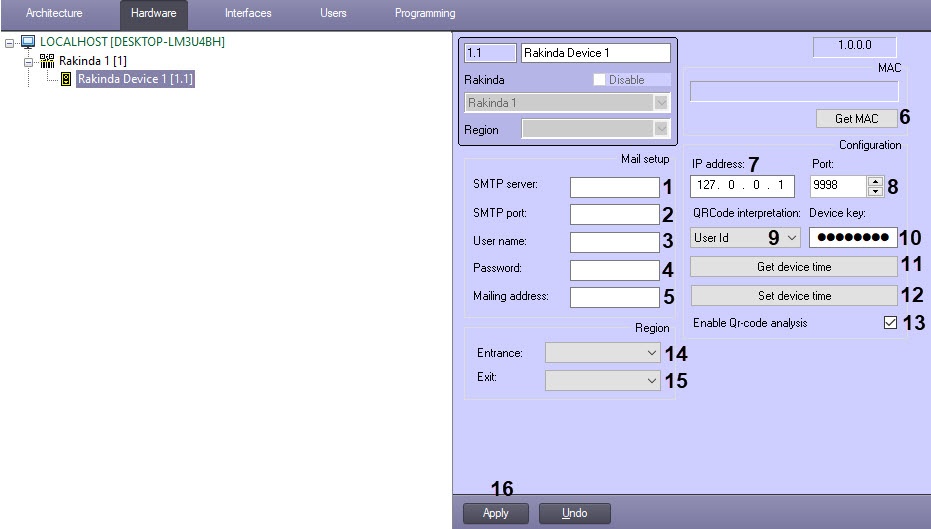Image resolution: width=931 pixels, height=529 pixels.
Task: Click the Apply button
Action: coord(496,513)
